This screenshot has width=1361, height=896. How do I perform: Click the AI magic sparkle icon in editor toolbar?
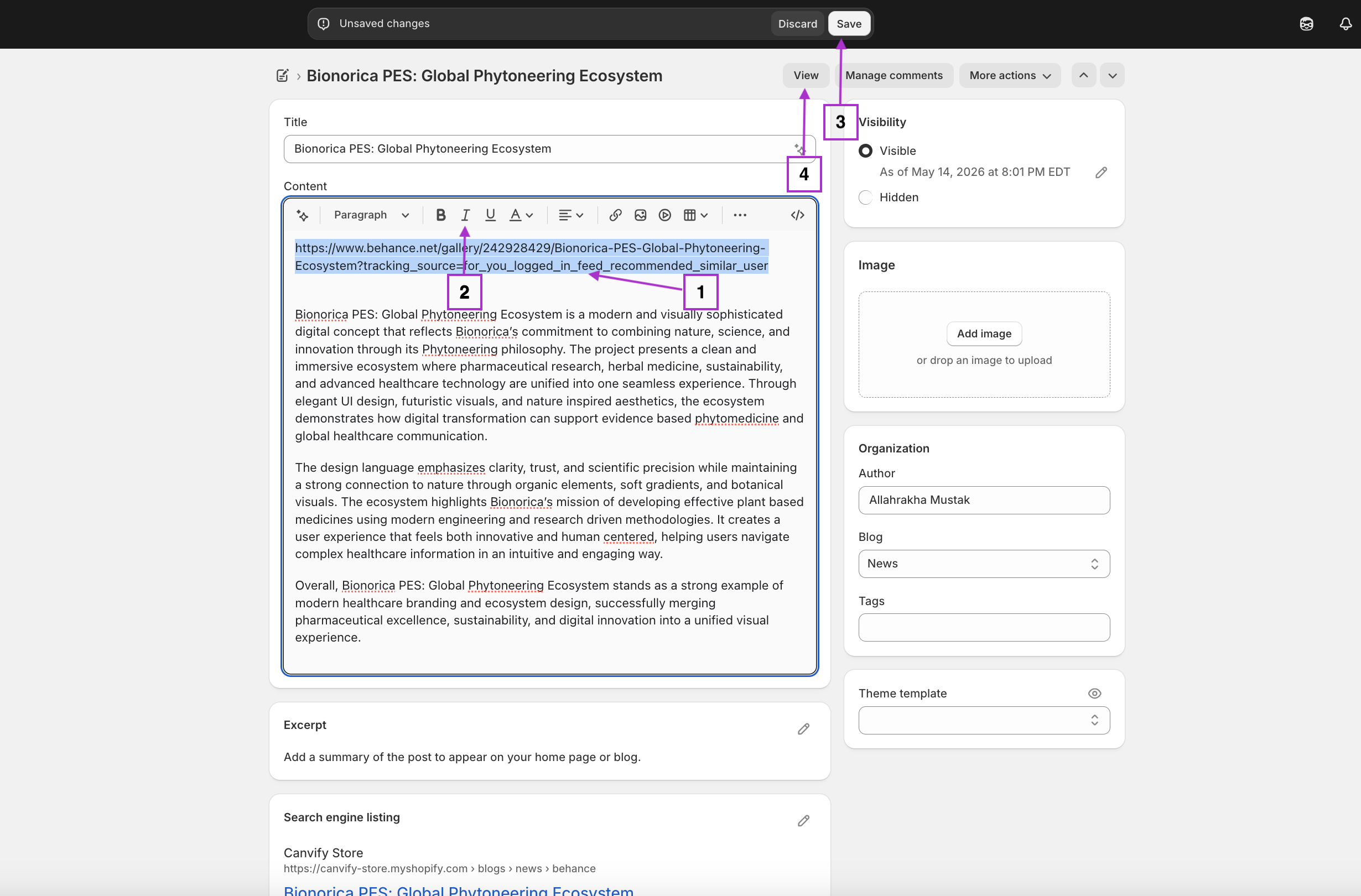[x=302, y=215]
